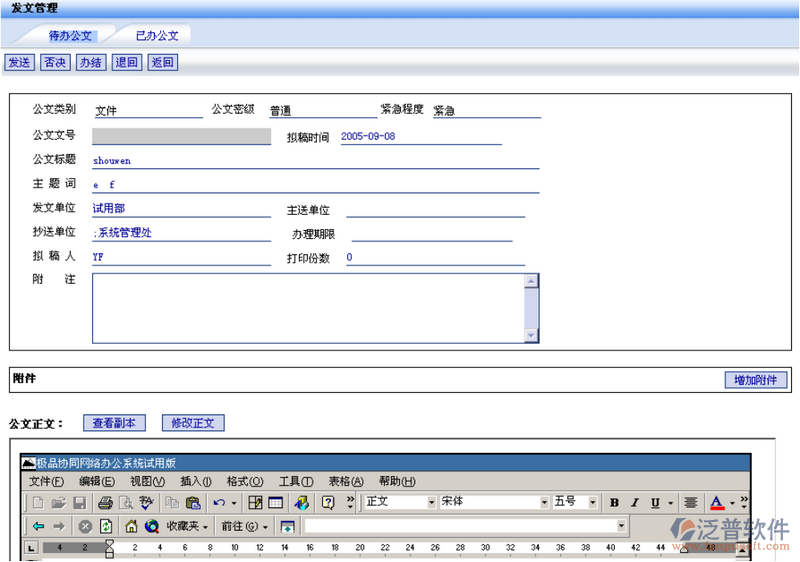Open the 编辑(E) menu

tap(96, 481)
